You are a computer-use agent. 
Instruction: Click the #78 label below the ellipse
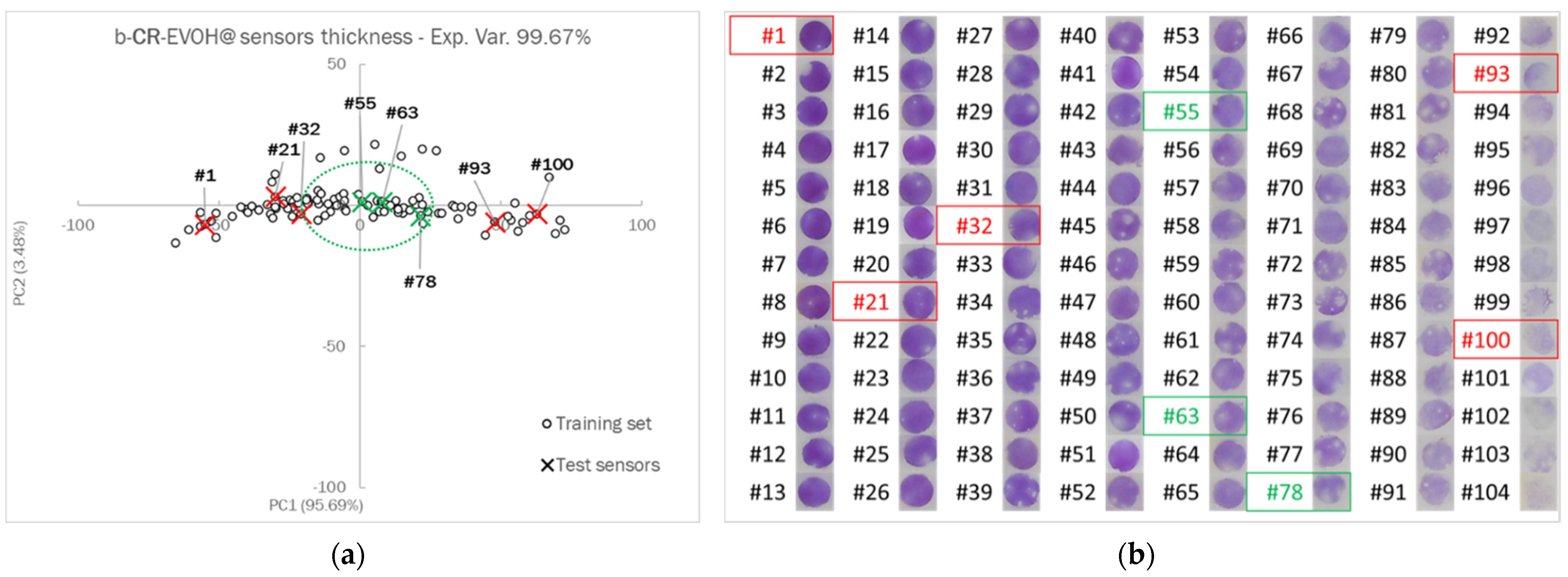click(x=420, y=282)
